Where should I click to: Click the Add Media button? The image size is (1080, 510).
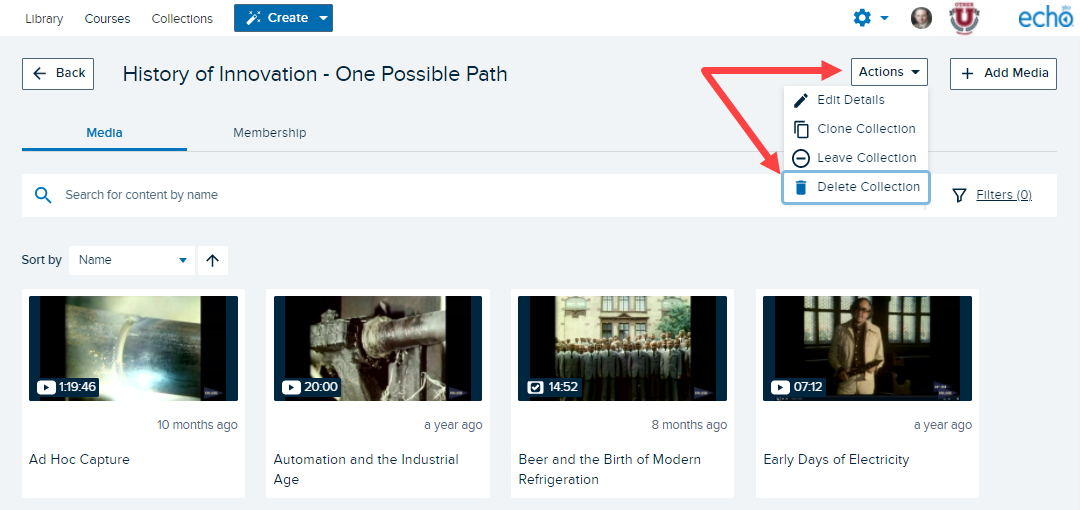pos(1004,74)
